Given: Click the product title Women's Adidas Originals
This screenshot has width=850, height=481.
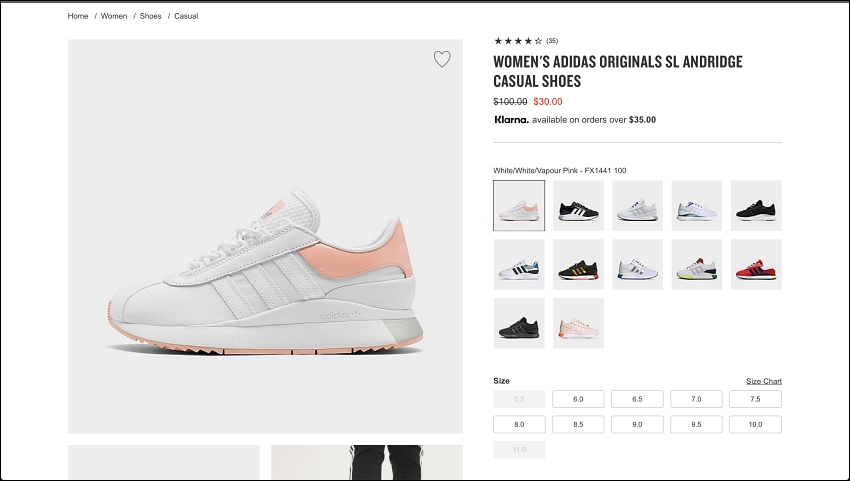Looking at the screenshot, I should pos(617,71).
